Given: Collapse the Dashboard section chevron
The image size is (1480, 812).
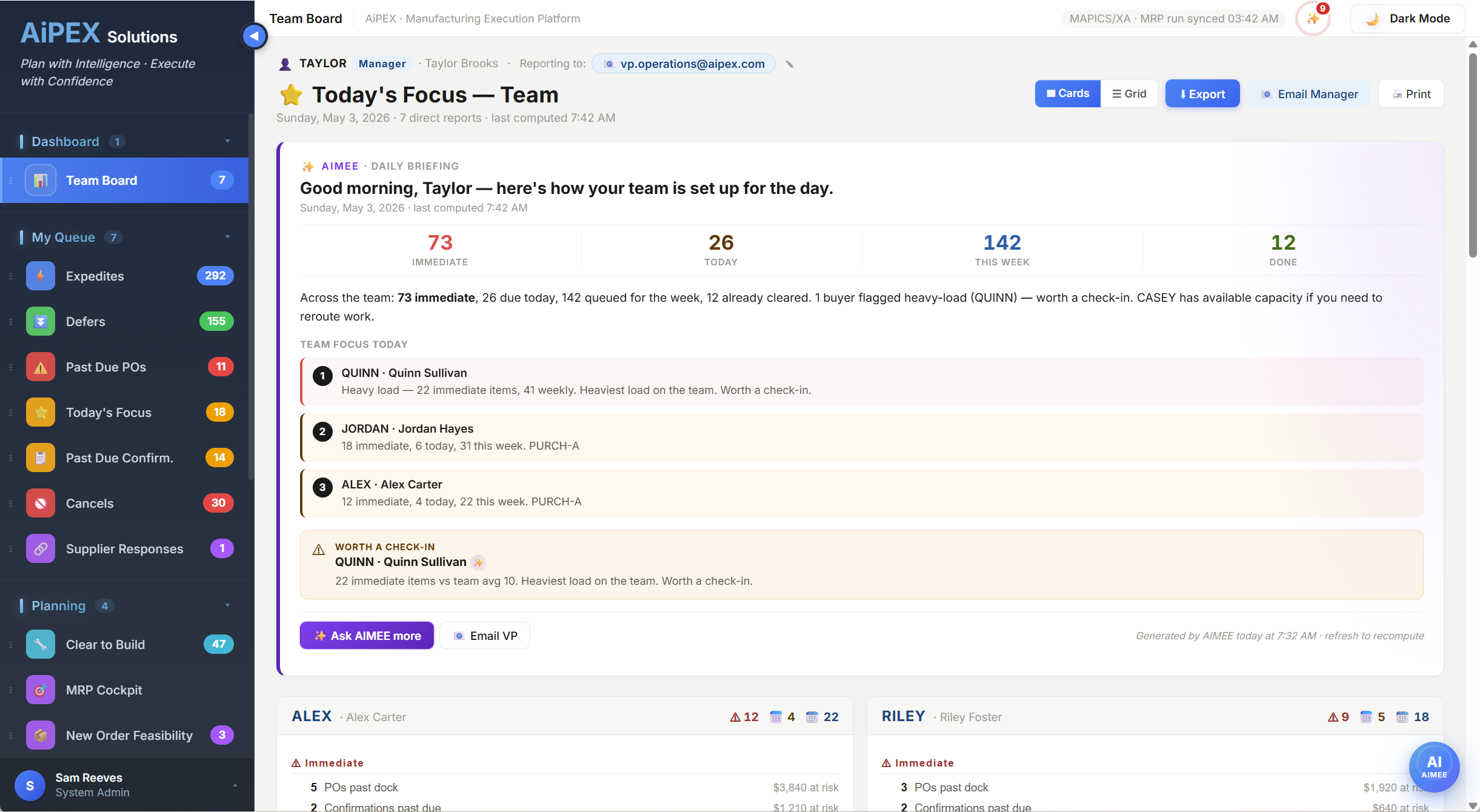Looking at the screenshot, I should [x=228, y=141].
